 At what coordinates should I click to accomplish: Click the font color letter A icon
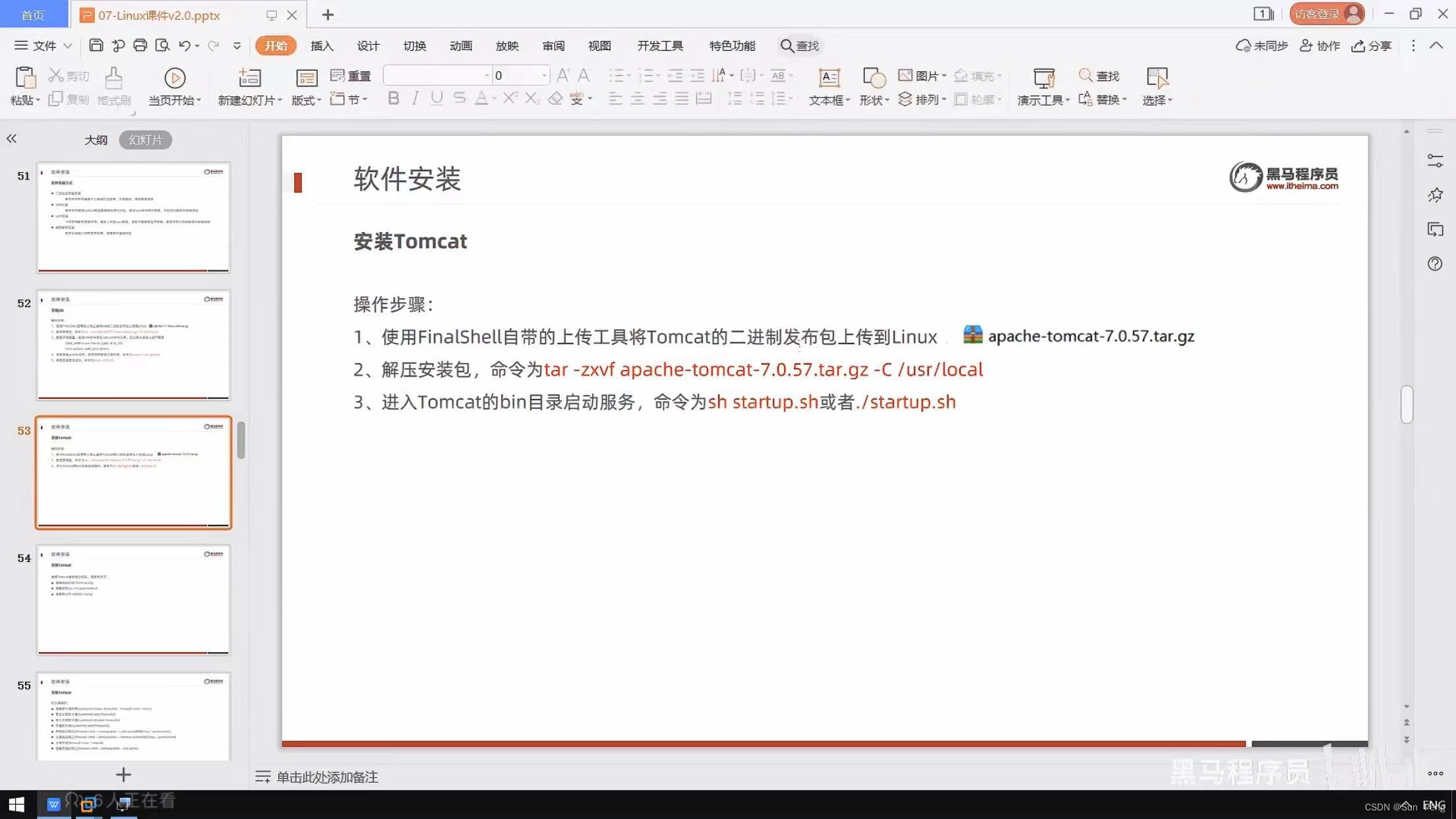[481, 98]
